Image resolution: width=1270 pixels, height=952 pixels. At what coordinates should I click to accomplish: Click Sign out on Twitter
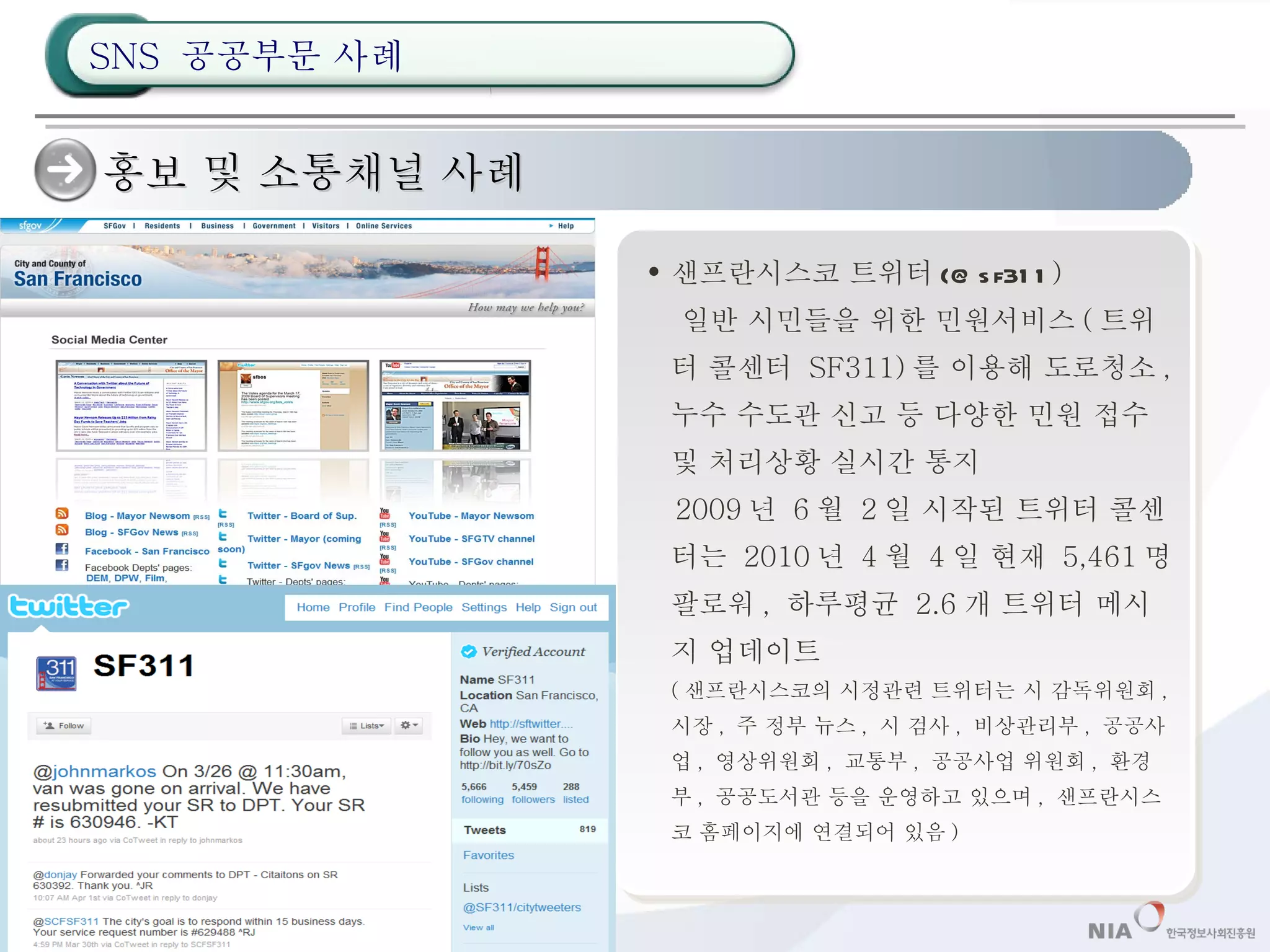tap(574, 607)
